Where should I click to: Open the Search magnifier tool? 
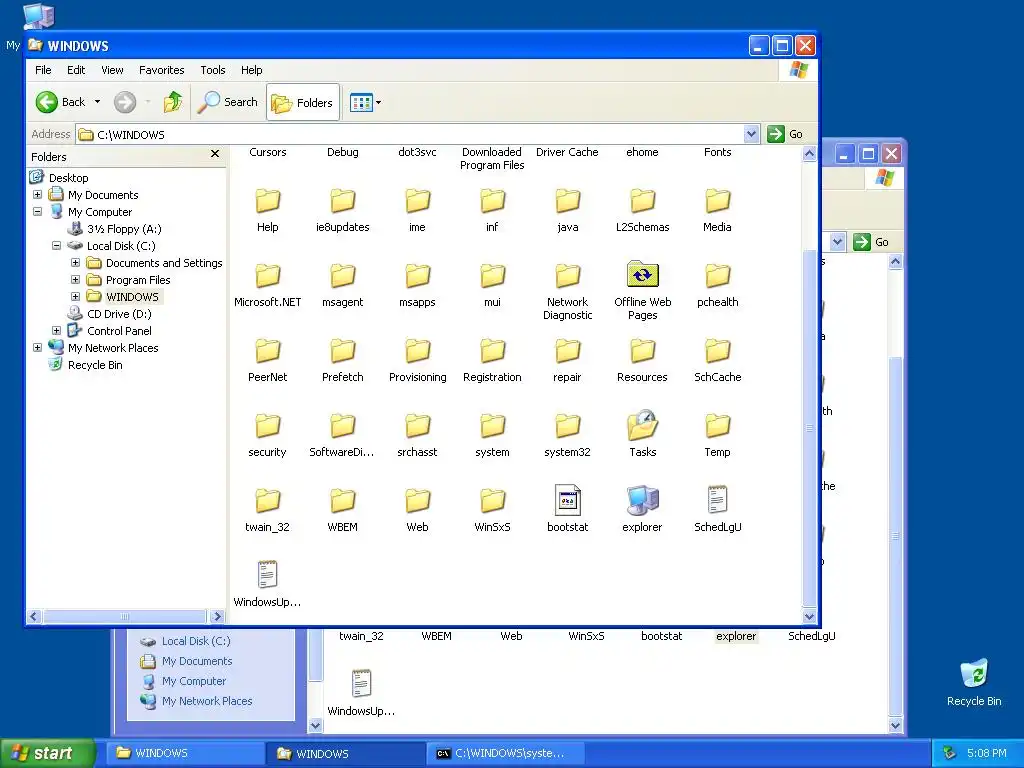click(x=228, y=102)
